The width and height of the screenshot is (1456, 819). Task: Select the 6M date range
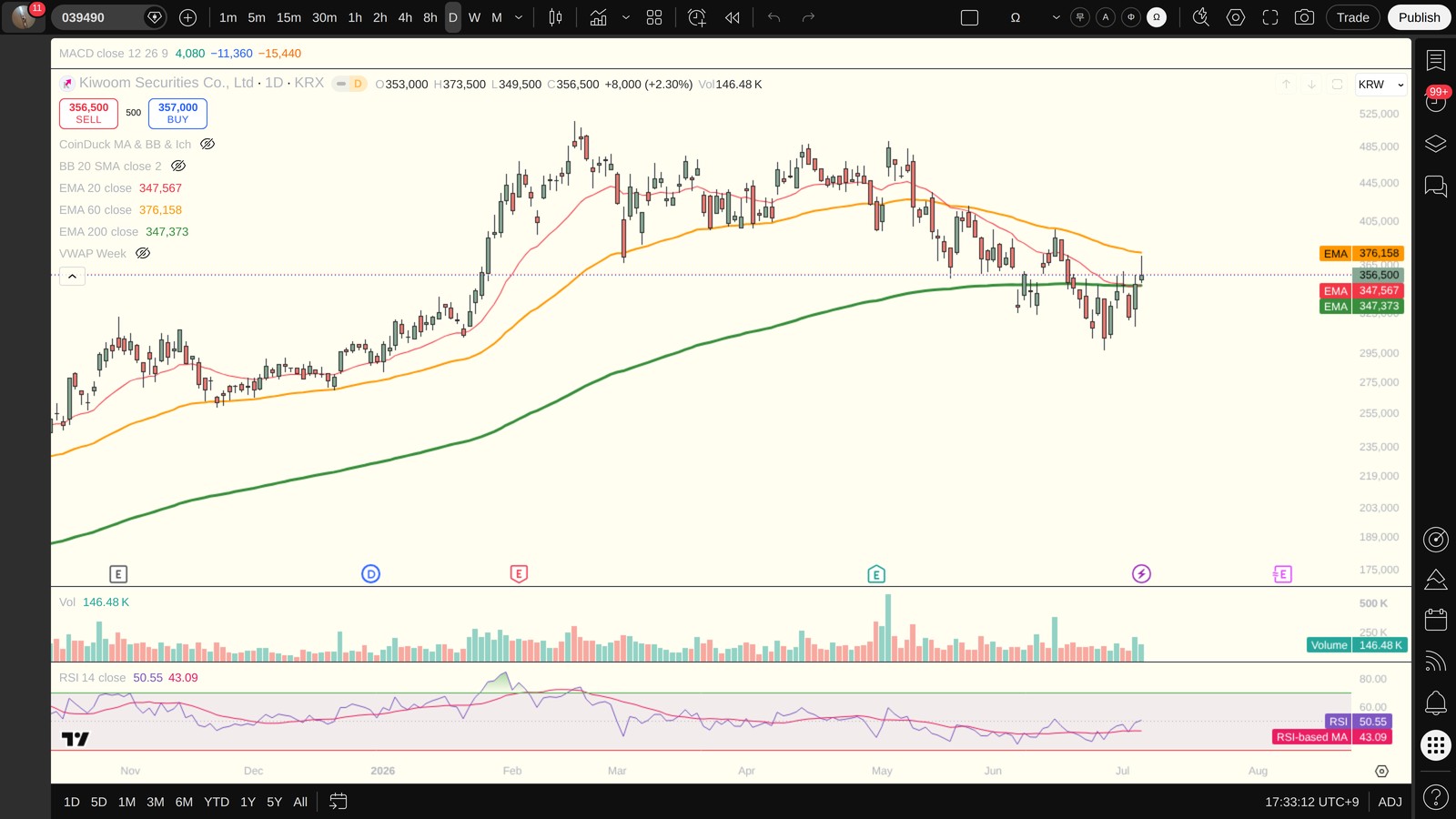[184, 802]
